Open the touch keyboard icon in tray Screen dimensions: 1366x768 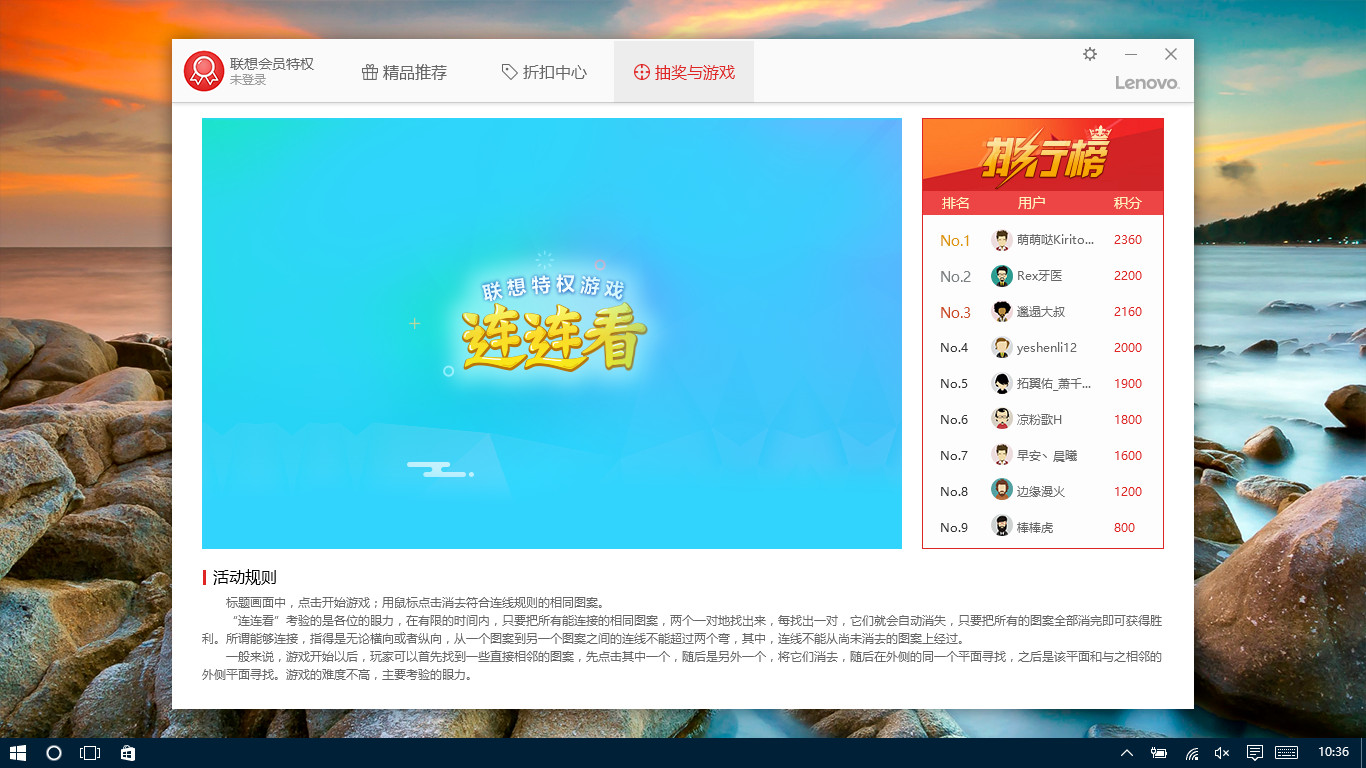pyautogui.click(x=1286, y=753)
